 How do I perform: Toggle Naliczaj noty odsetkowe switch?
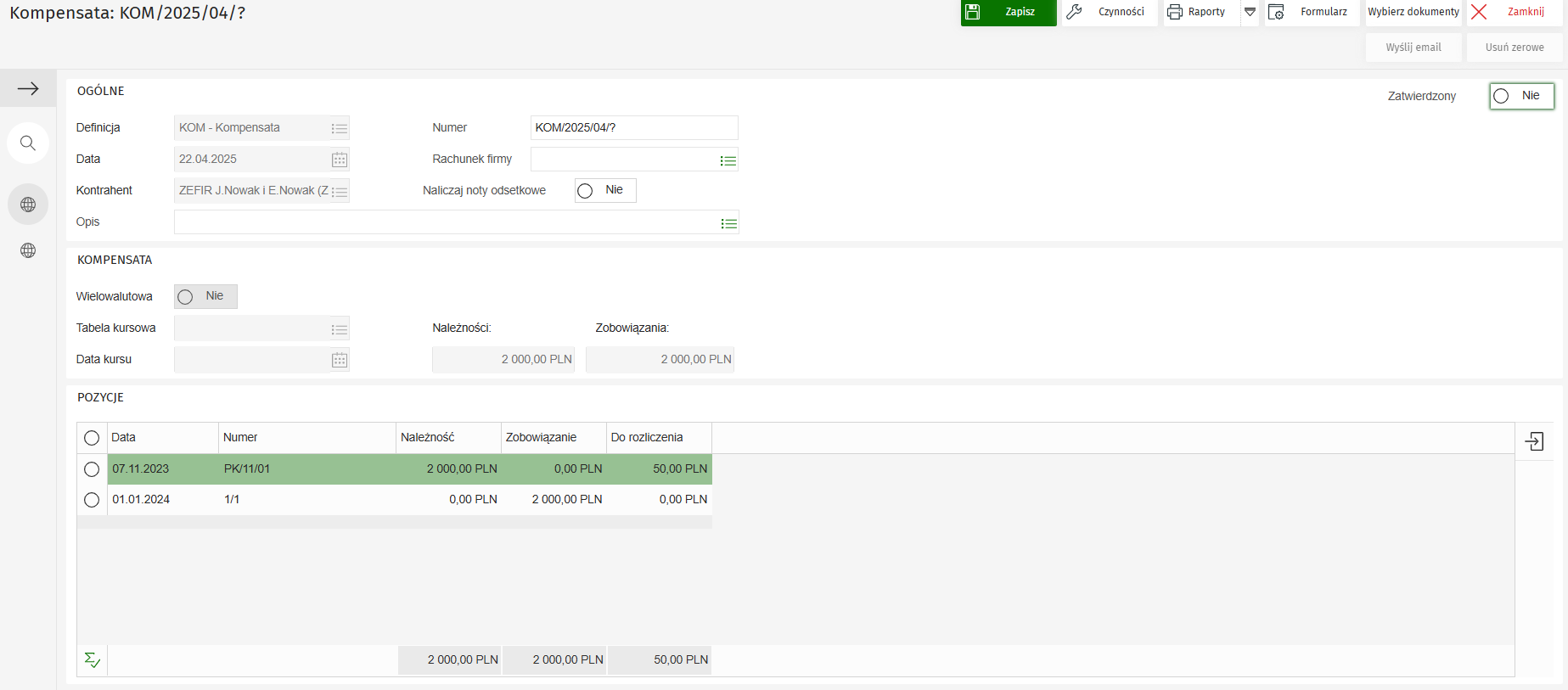coord(604,191)
